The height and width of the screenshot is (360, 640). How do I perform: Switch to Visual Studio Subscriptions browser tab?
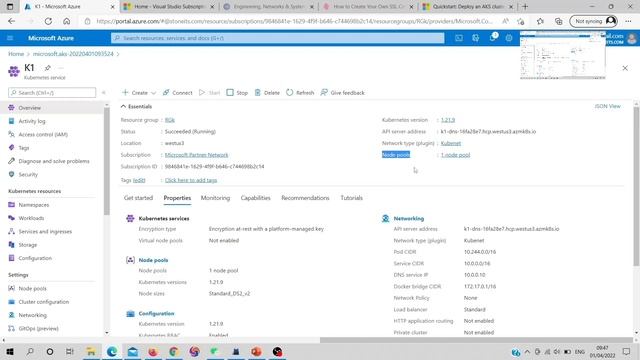point(169,7)
